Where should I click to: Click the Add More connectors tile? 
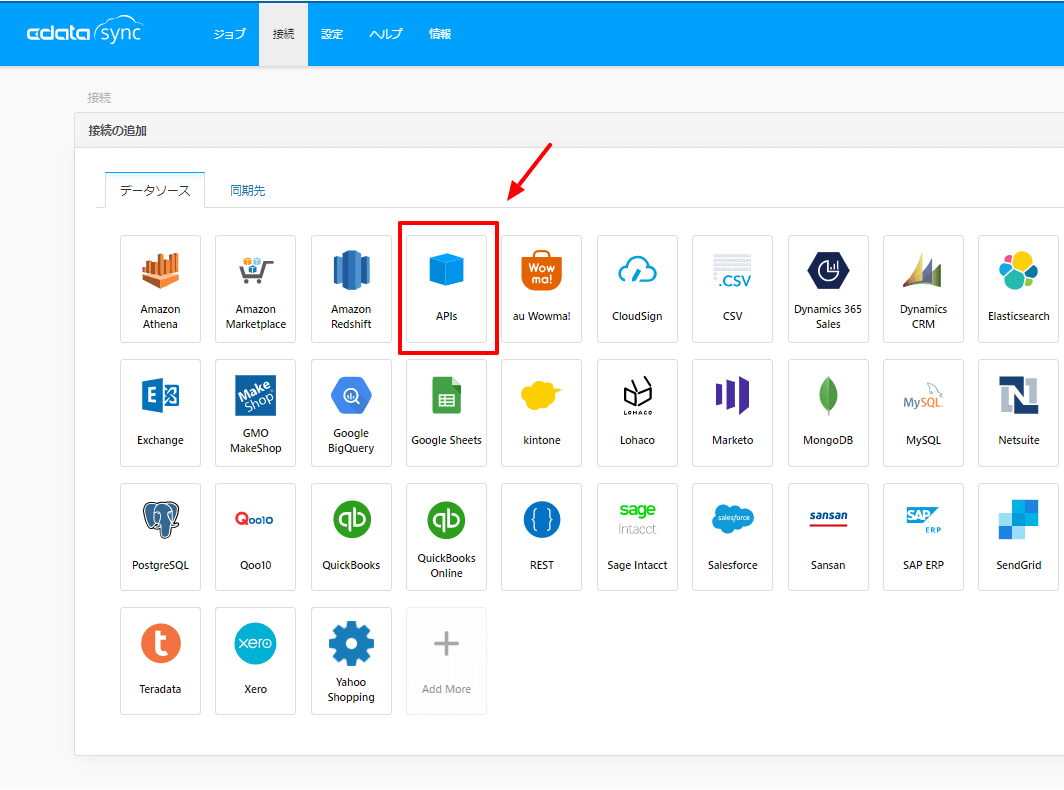pyautogui.click(x=446, y=661)
